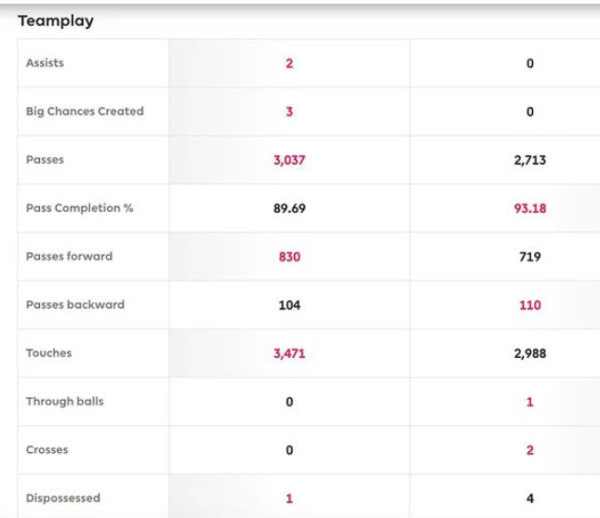Select the Assists row label
The width and height of the screenshot is (600, 518).
[x=45, y=63]
